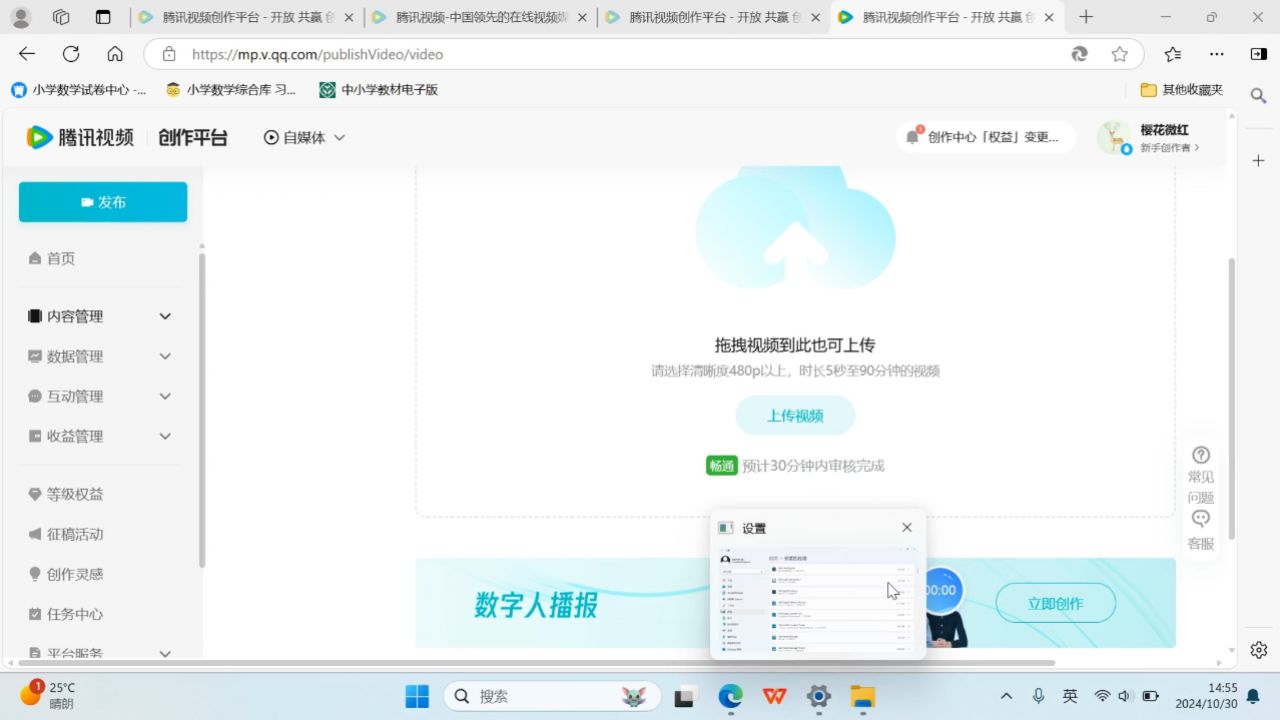
Task: Open 常见问题 help icon
Action: pos(1201,475)
